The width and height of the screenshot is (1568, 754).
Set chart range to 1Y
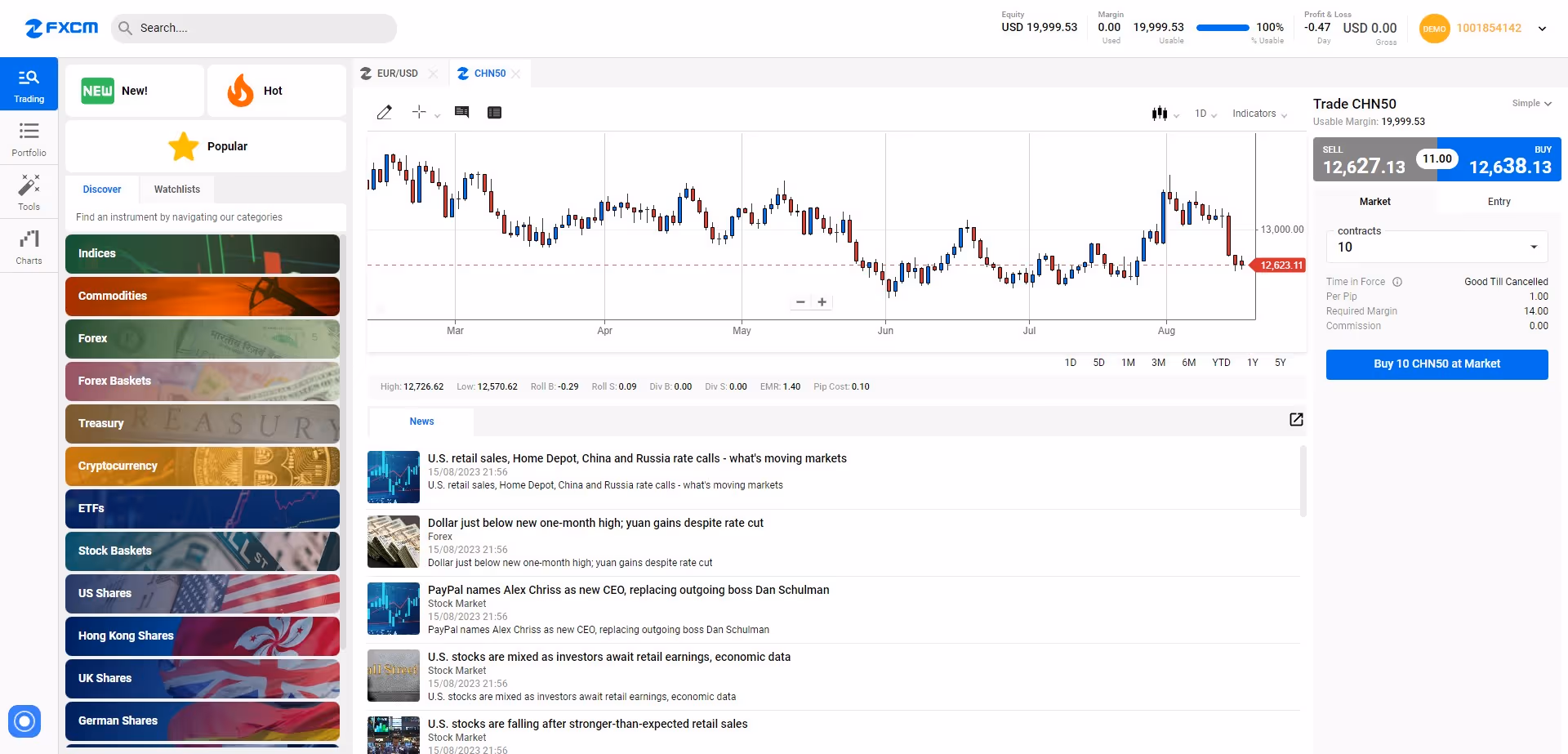click(1252, 363)
